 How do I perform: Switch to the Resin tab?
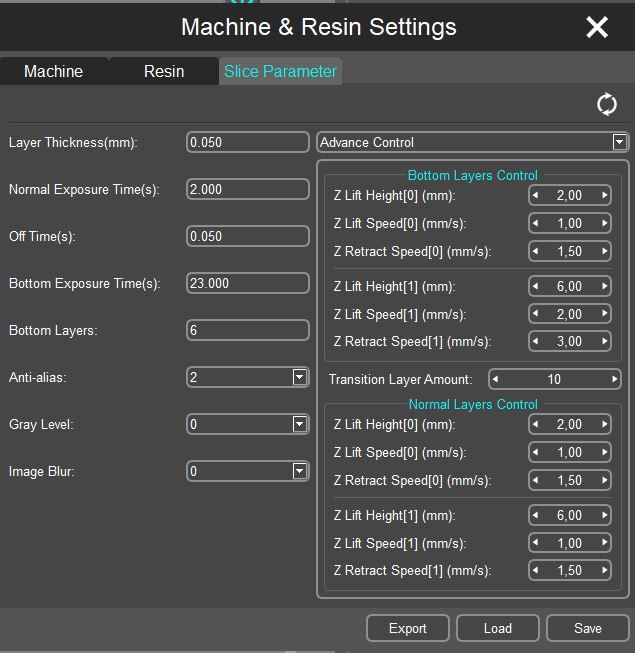pyautogui.click(x=164, y=71)
